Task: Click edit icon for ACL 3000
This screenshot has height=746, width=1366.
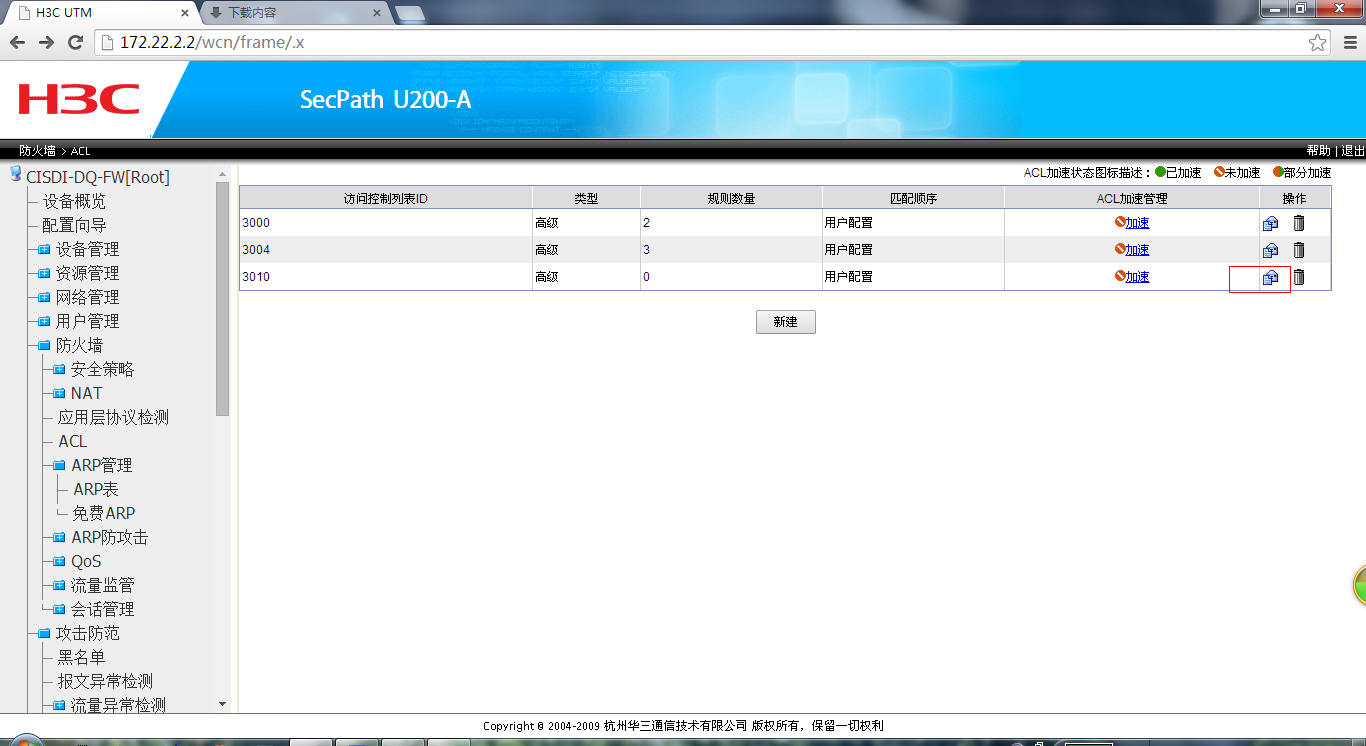Action: (x=1270, y=223)
